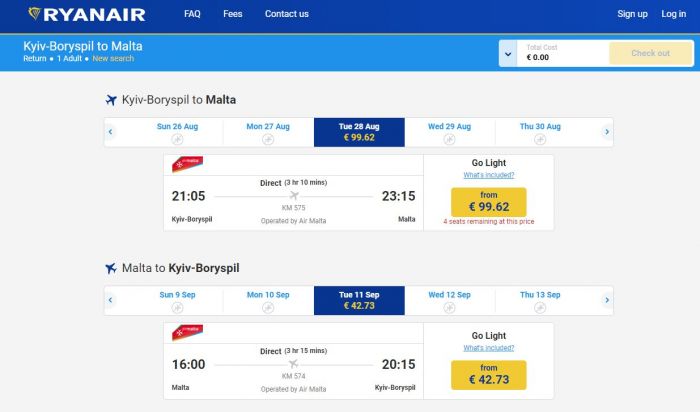Open the FAQ menu item
Viewport: 700px width, 412px height.
(x=192, y=14)
